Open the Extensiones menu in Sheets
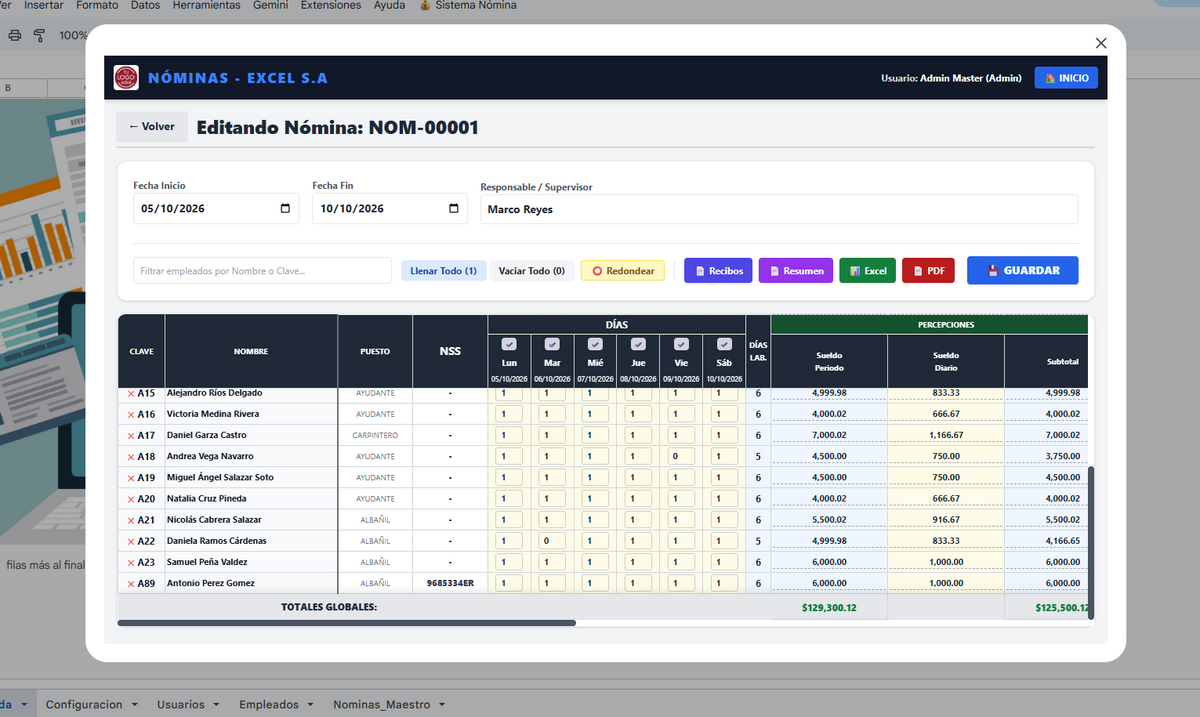Image resolution: width=1200 pixels, height=717 pixels. point(331,6)
